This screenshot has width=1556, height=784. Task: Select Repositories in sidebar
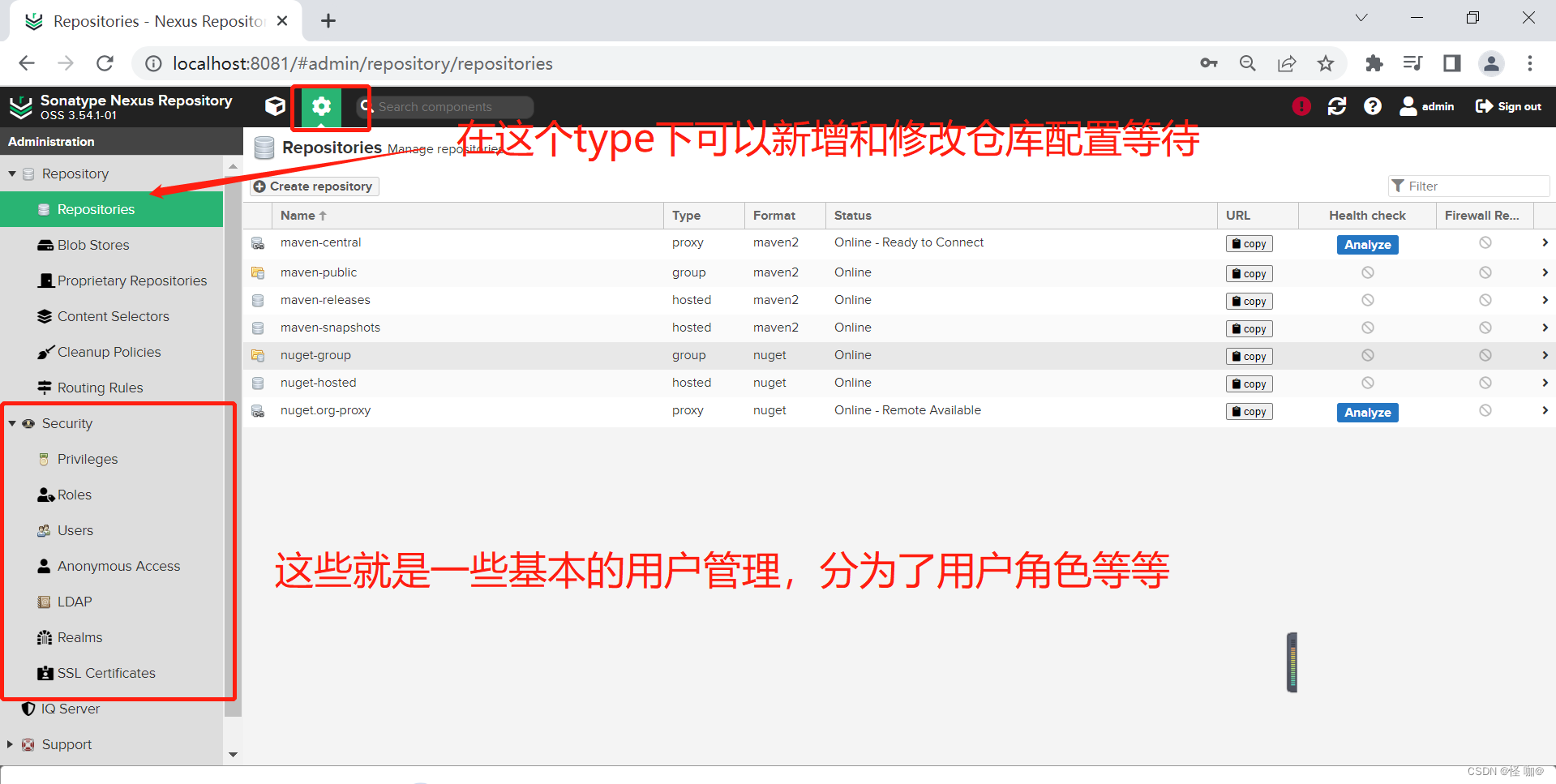112,209
